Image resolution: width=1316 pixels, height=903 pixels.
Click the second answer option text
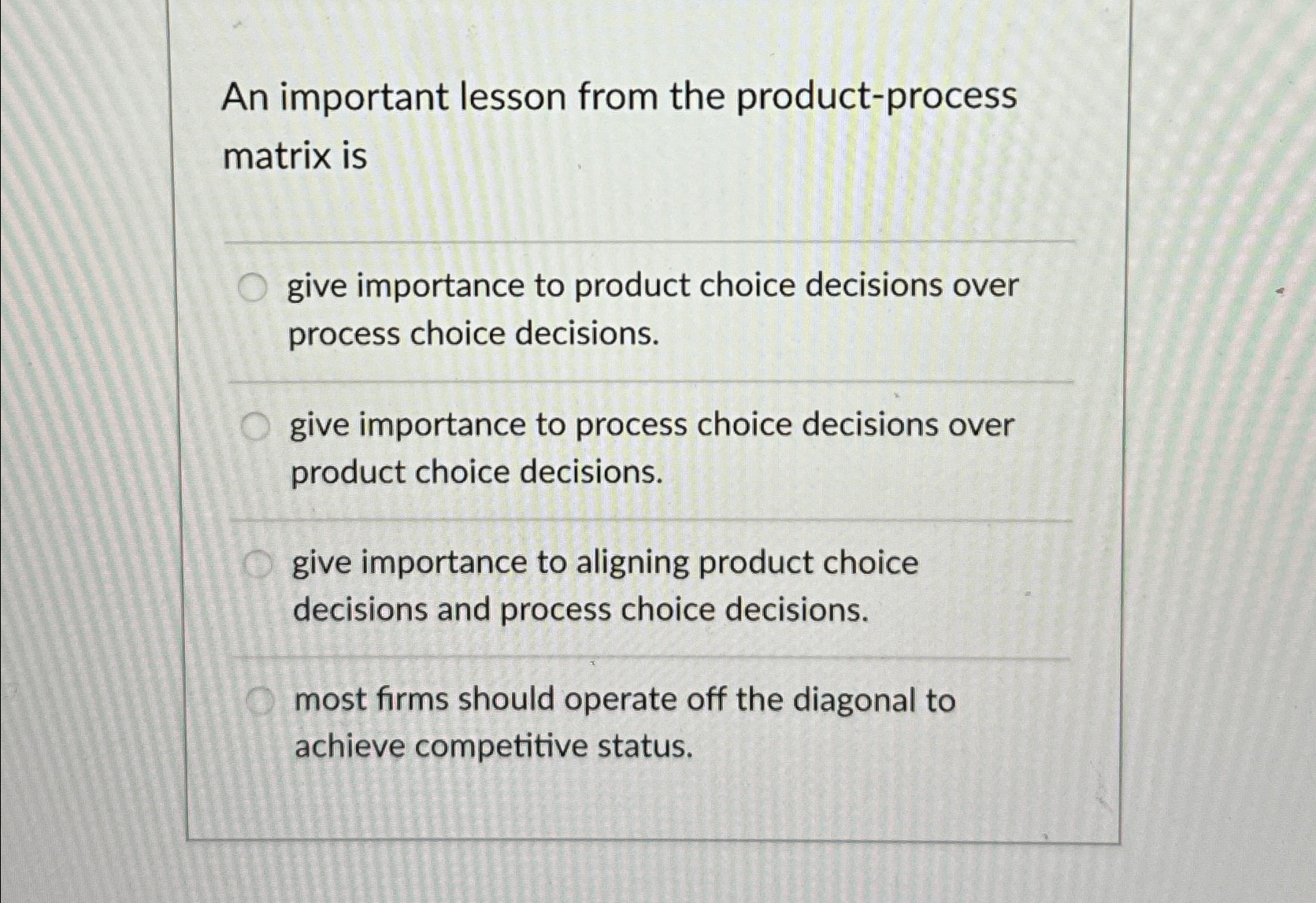tap(651, 447)
